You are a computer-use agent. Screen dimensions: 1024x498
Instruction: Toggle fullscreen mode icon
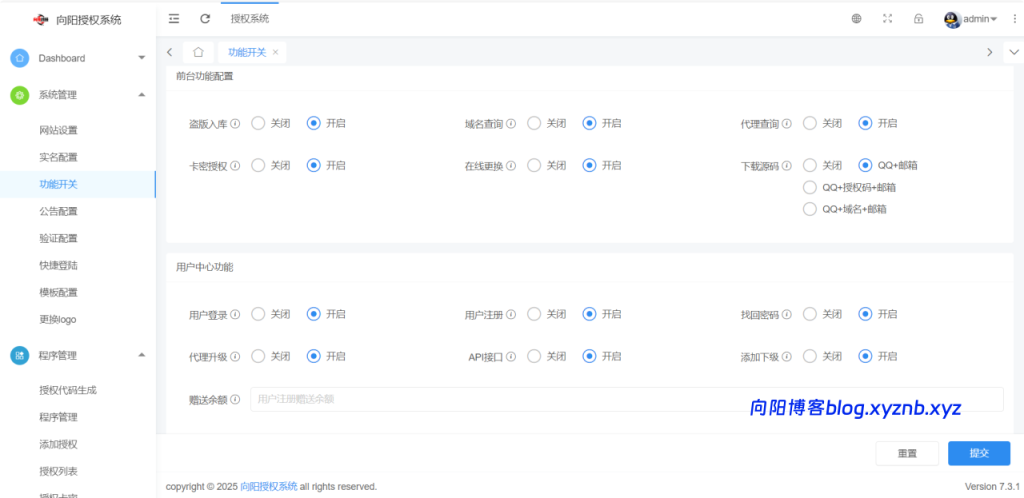pos(887,18)
